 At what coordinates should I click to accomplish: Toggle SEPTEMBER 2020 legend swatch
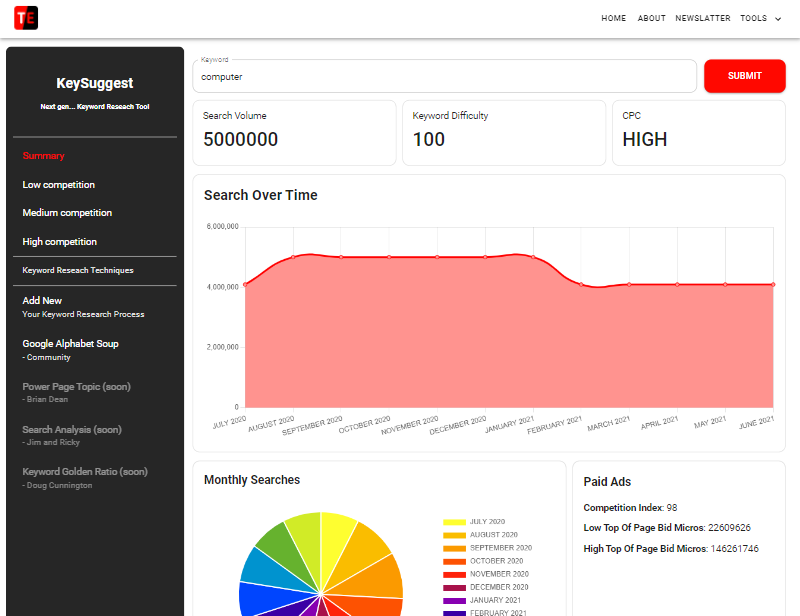coord(454,548)
